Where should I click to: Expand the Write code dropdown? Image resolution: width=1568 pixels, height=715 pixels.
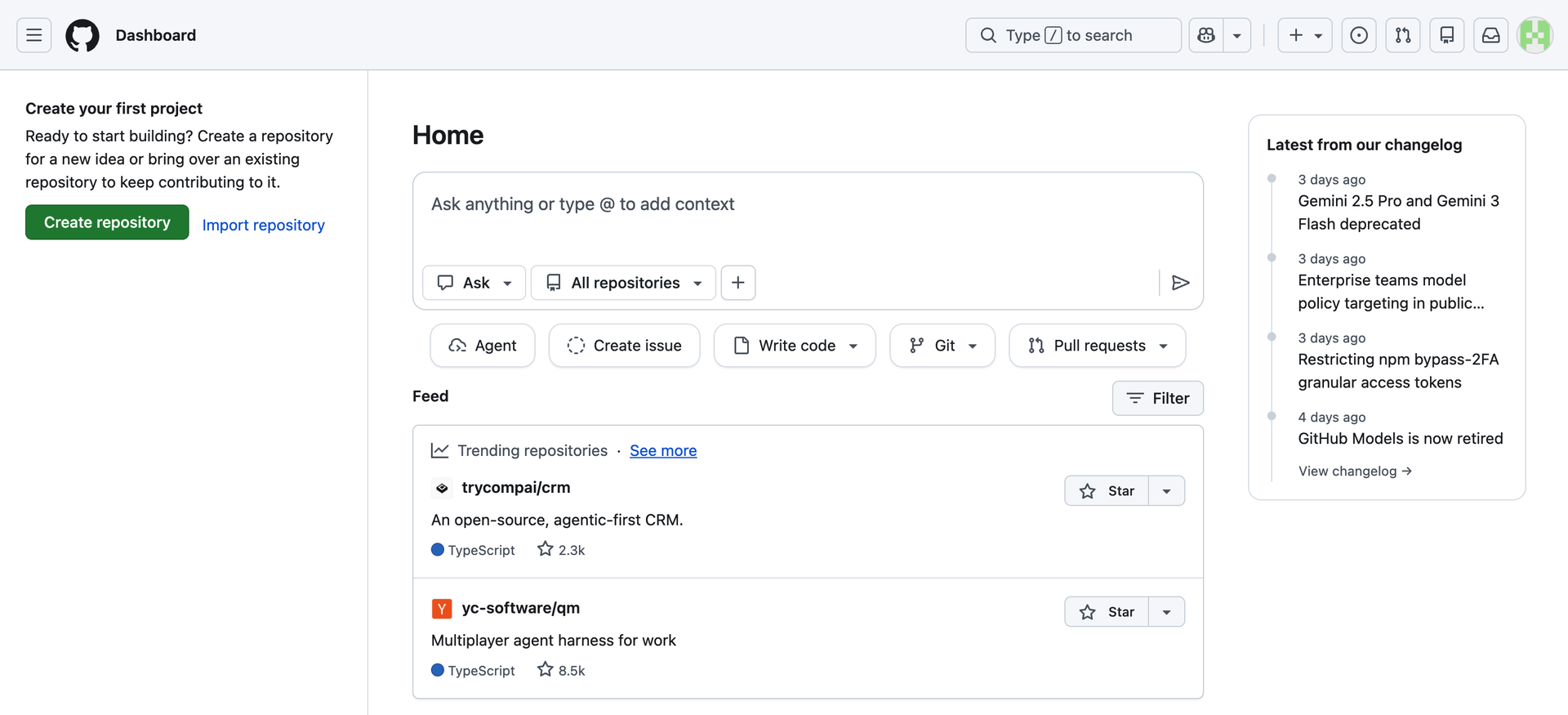click(795, 346)
